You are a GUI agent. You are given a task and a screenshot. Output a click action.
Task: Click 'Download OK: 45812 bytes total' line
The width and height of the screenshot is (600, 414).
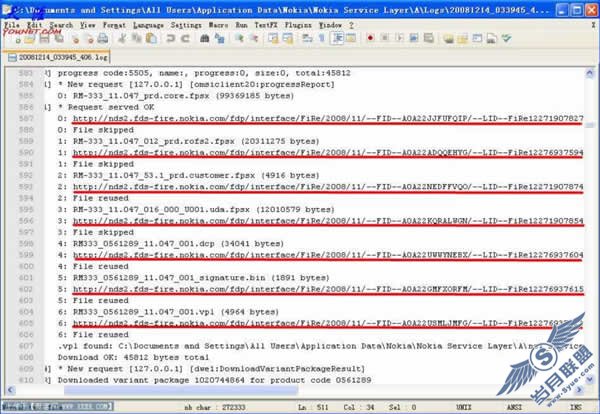[x=133, y=357]
